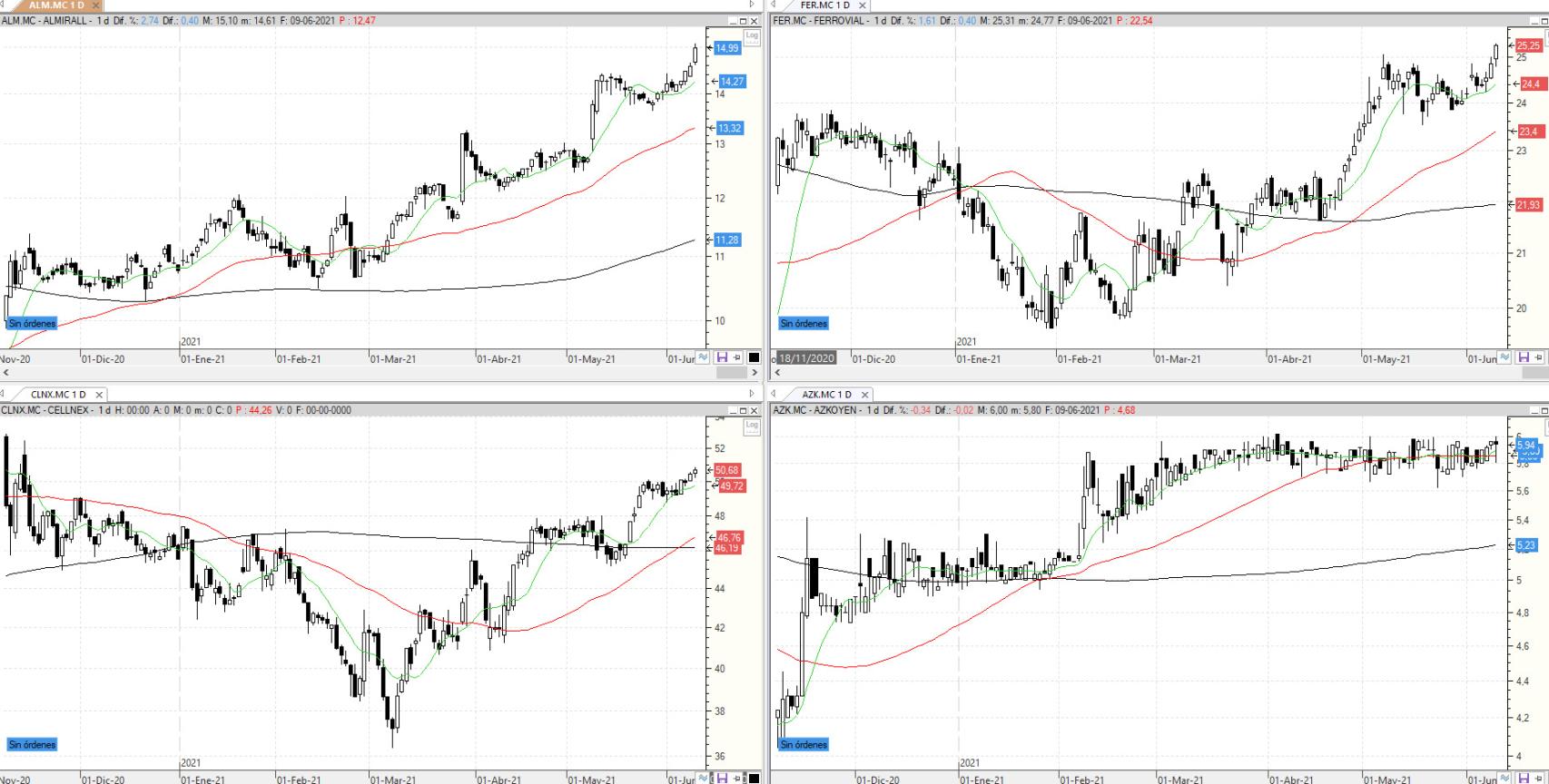Close the FER.MC 1 D tab
Image resolution: width=1549 pixels, height=784 pixels.
coord(863,5)
